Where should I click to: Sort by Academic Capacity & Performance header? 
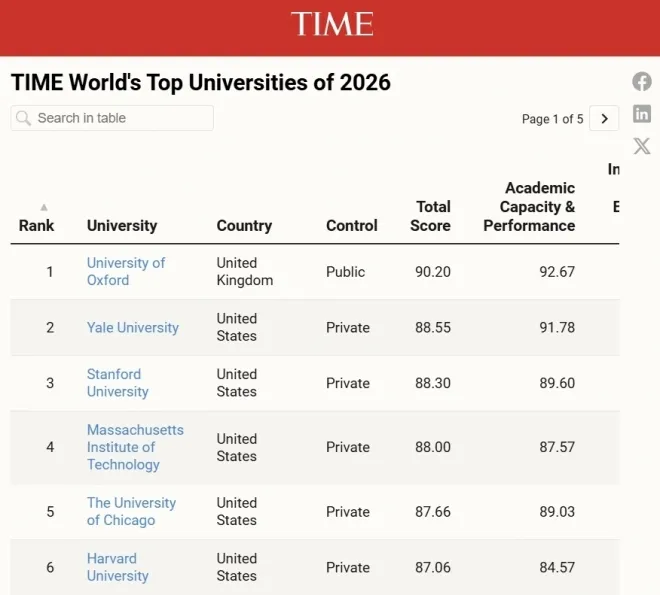529,207
